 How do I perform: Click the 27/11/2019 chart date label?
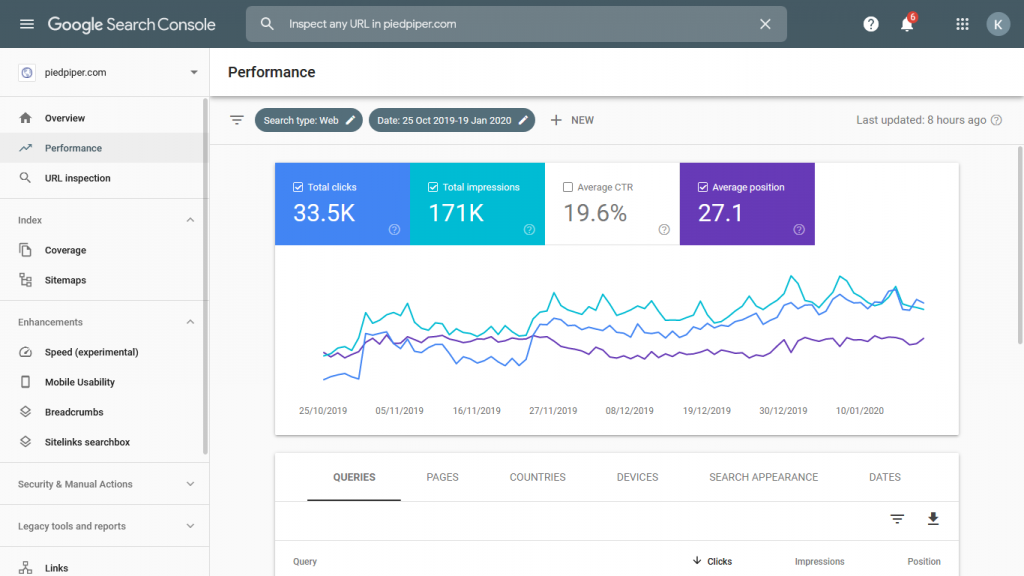pos(553,411)
